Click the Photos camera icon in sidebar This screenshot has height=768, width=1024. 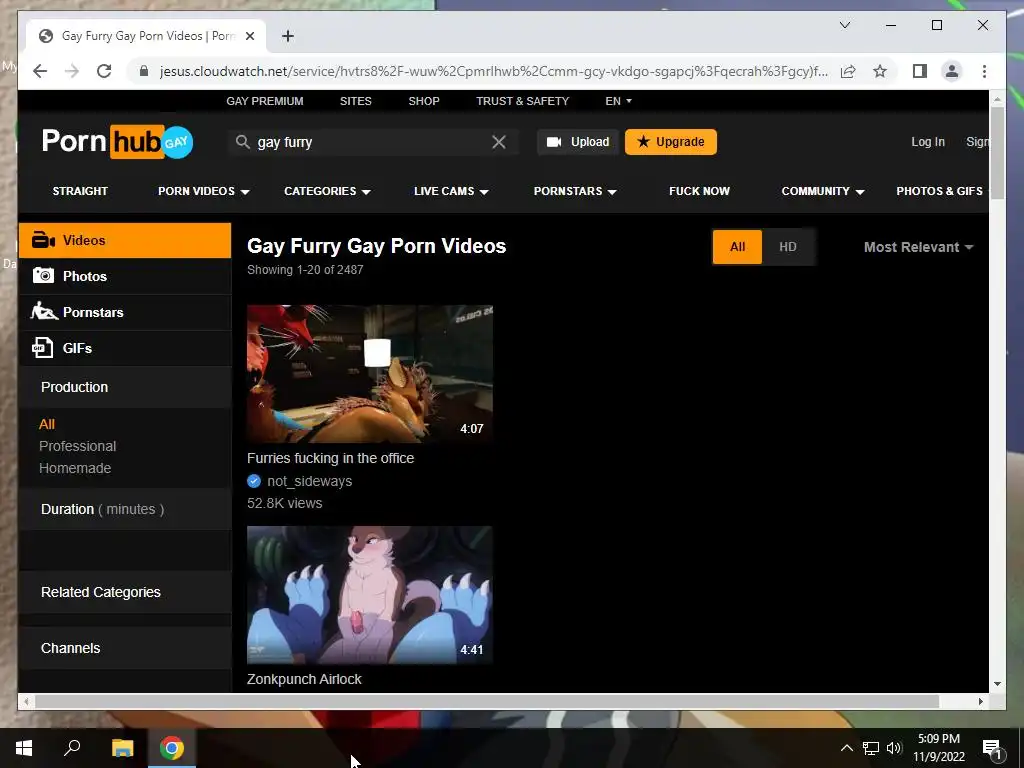(x=43, y=276)
